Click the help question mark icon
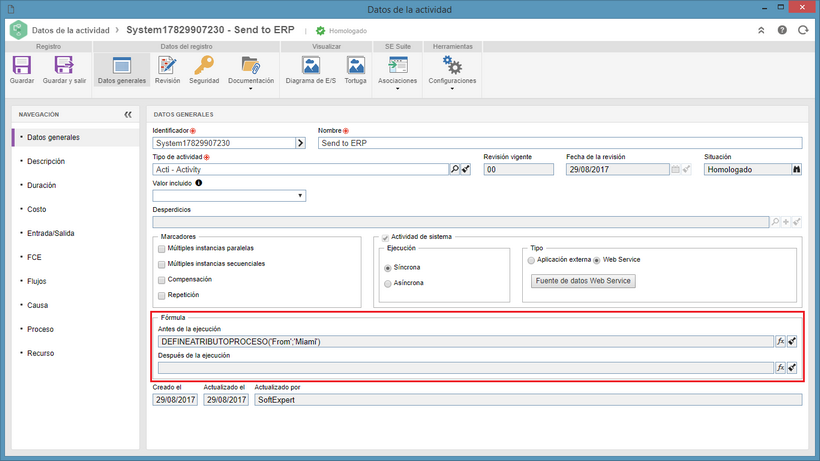Screen dimensions: 820x461 782,30
